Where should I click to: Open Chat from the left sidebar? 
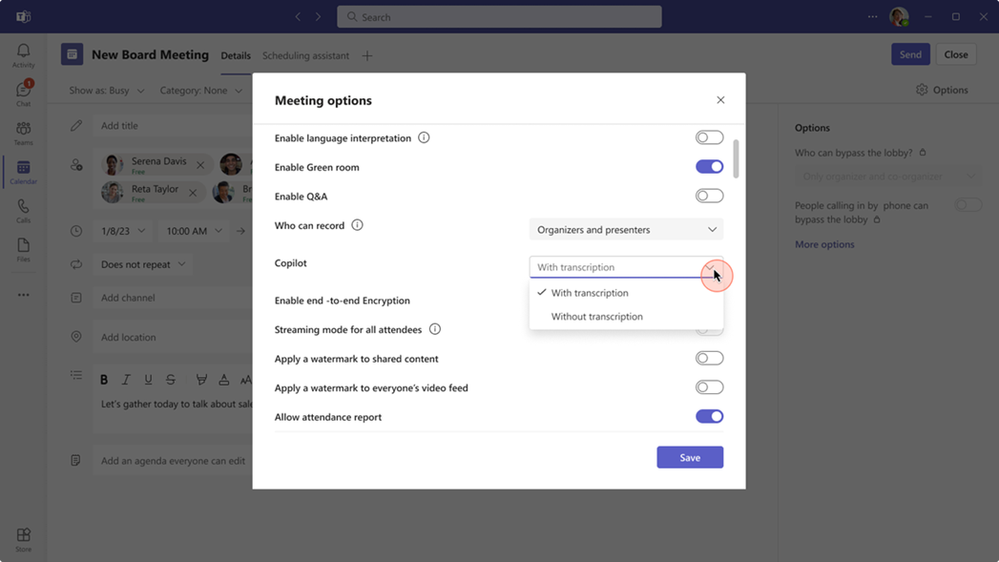coord(23,94)
